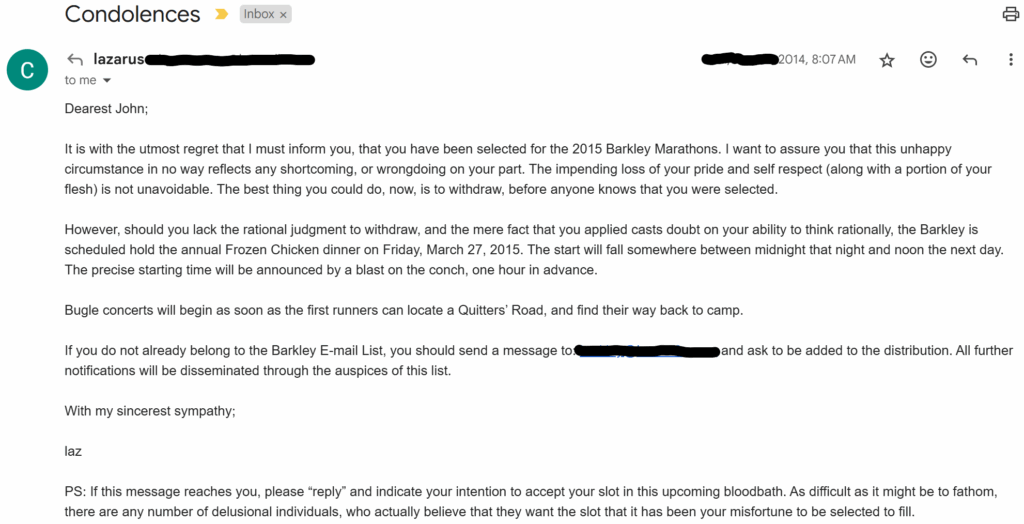Select the Condolences subject heading
The width and height of the screenshot is (1024, 524).
pos(133,14)
